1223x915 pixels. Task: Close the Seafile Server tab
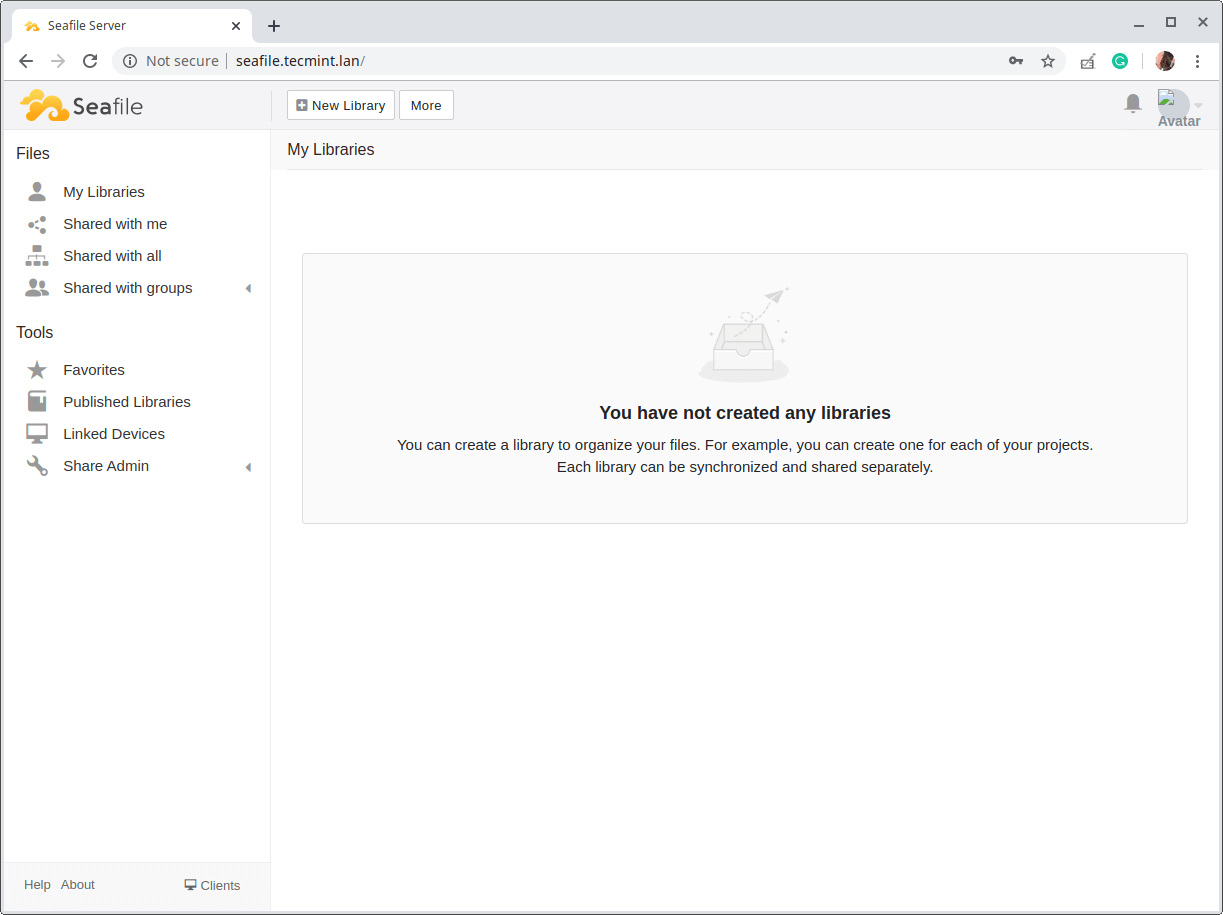[x=236, y=26]
